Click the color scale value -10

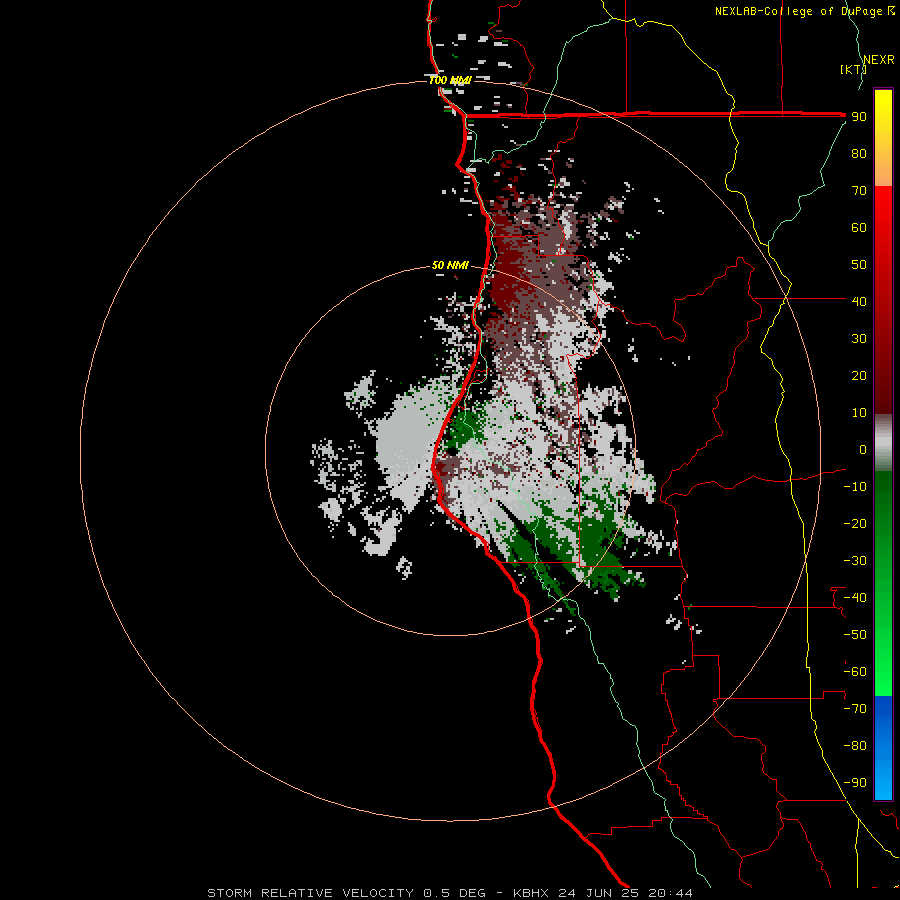(855, 487)
